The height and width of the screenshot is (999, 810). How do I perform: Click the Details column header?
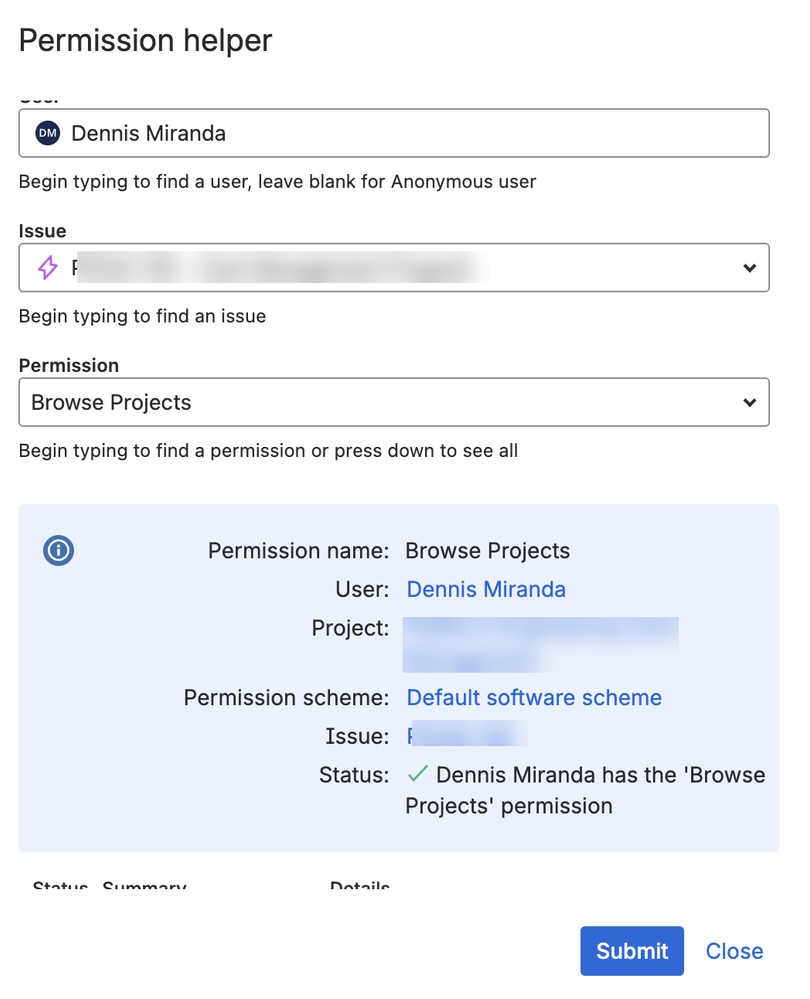tap(359, 888)
